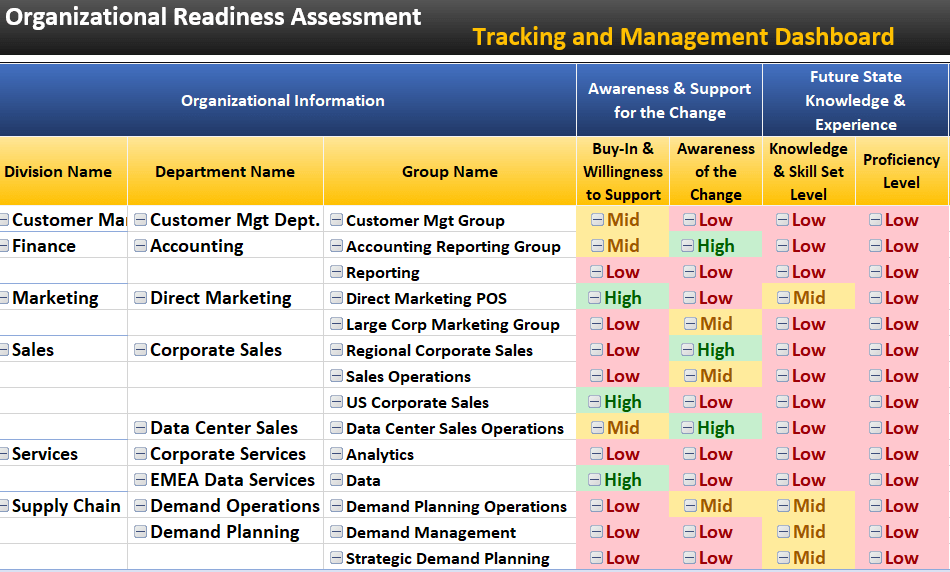Collapse the Demand Operations department
950x572 pixels.
140,506
